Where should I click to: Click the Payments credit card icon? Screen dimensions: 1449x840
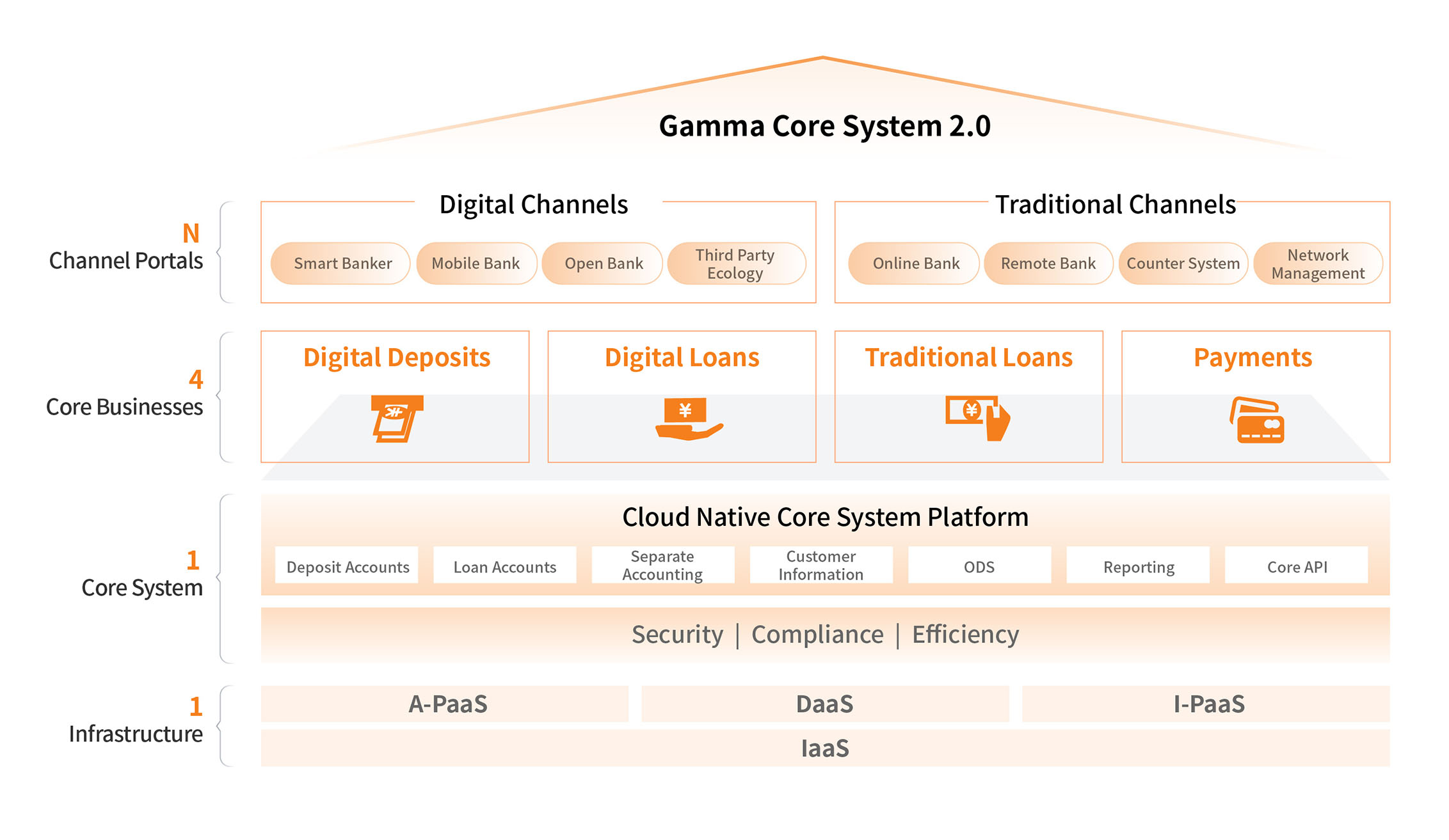point(1257,420)
